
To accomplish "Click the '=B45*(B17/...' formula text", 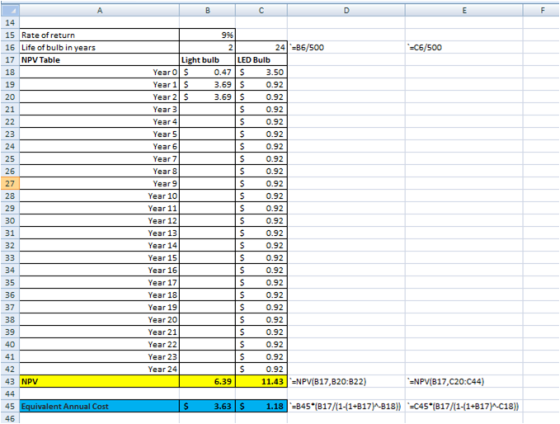I will tap(346, 406).
